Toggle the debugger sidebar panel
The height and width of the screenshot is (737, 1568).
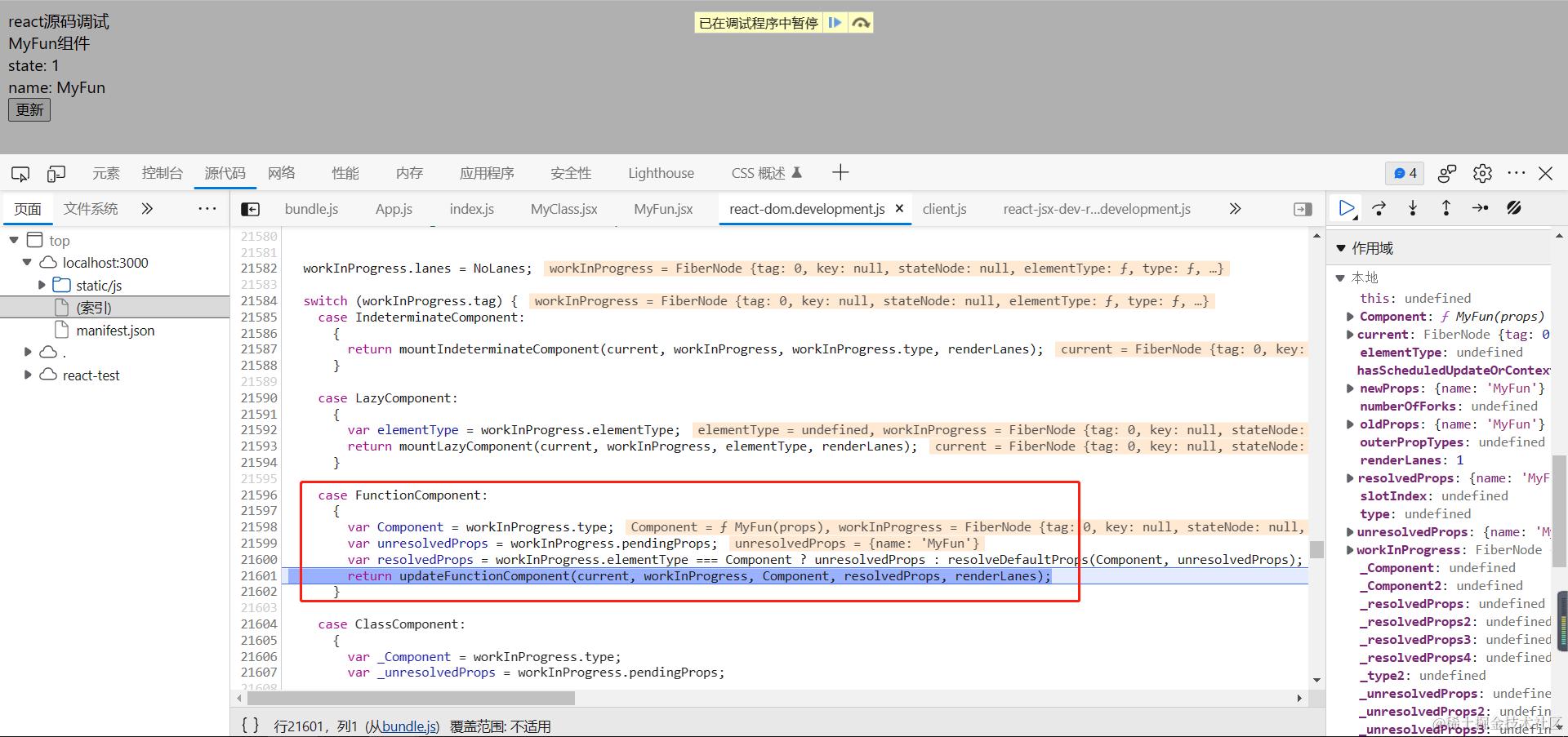(1303, 210)
